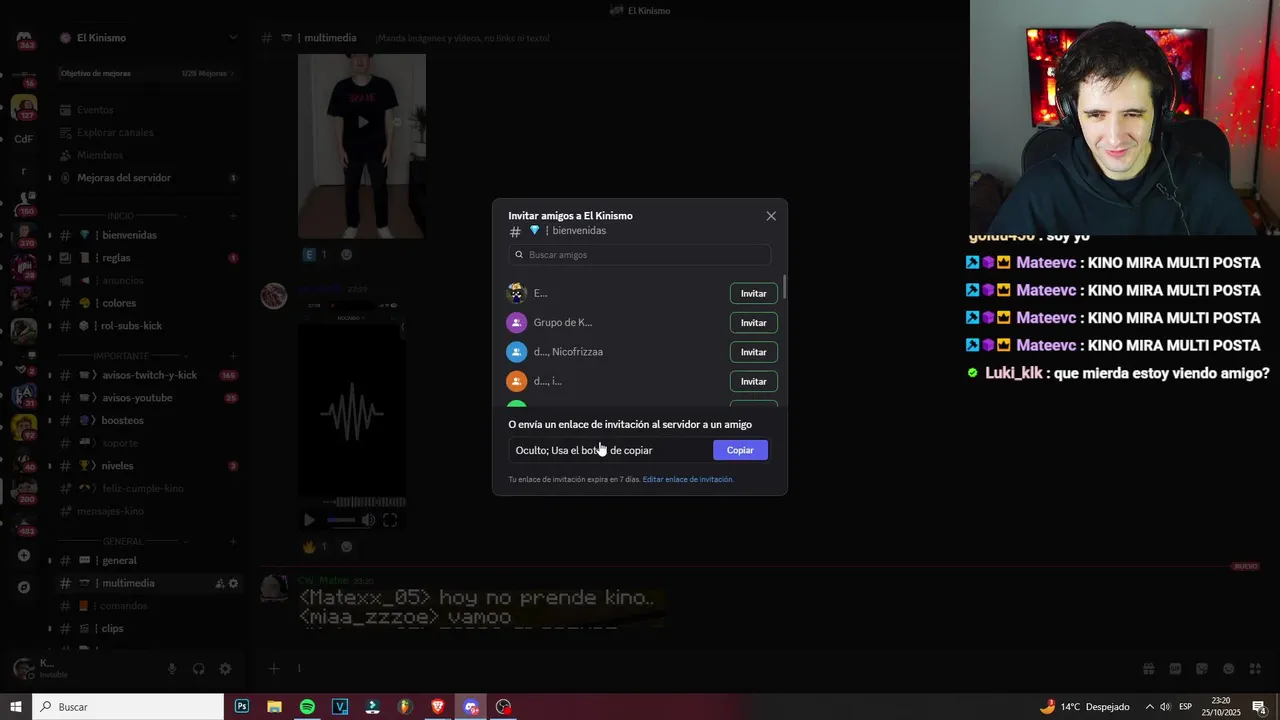Open Objetivo de mejoras boost progress
This screenshot has width=1280, height=720.
pyautogui.click(x=146, y=73)
